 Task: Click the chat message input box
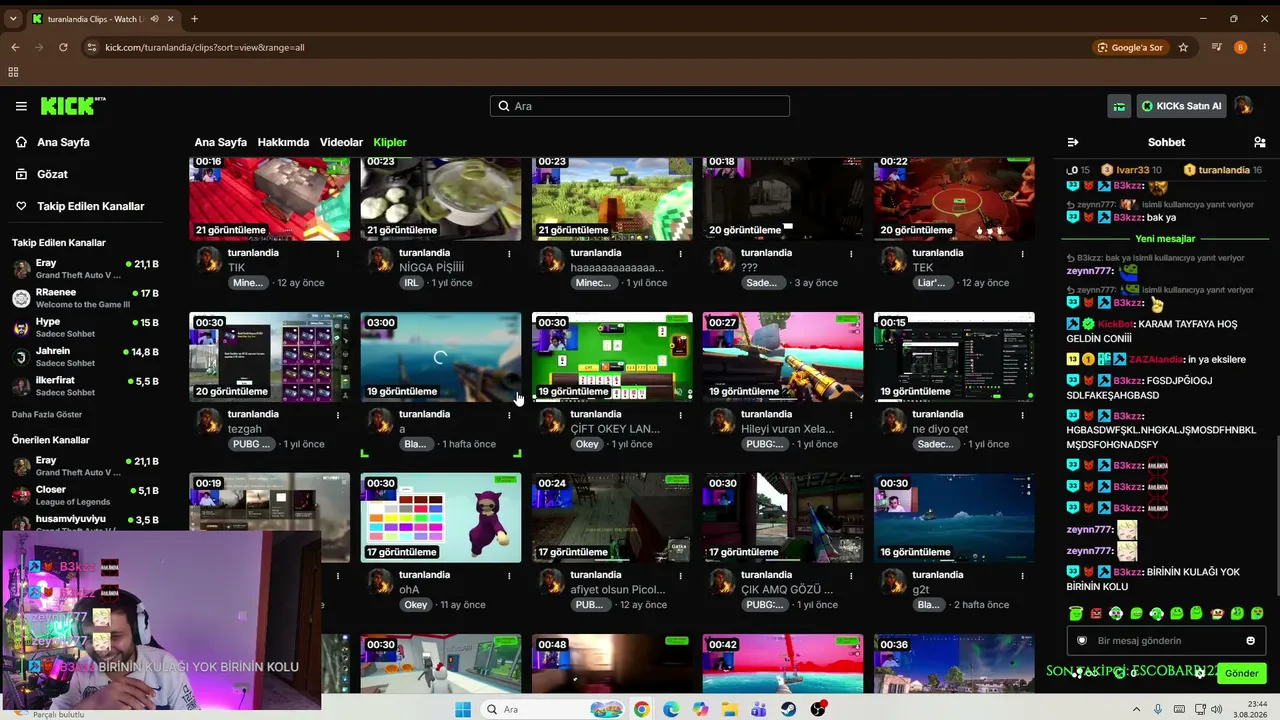tap(1166, 641)
